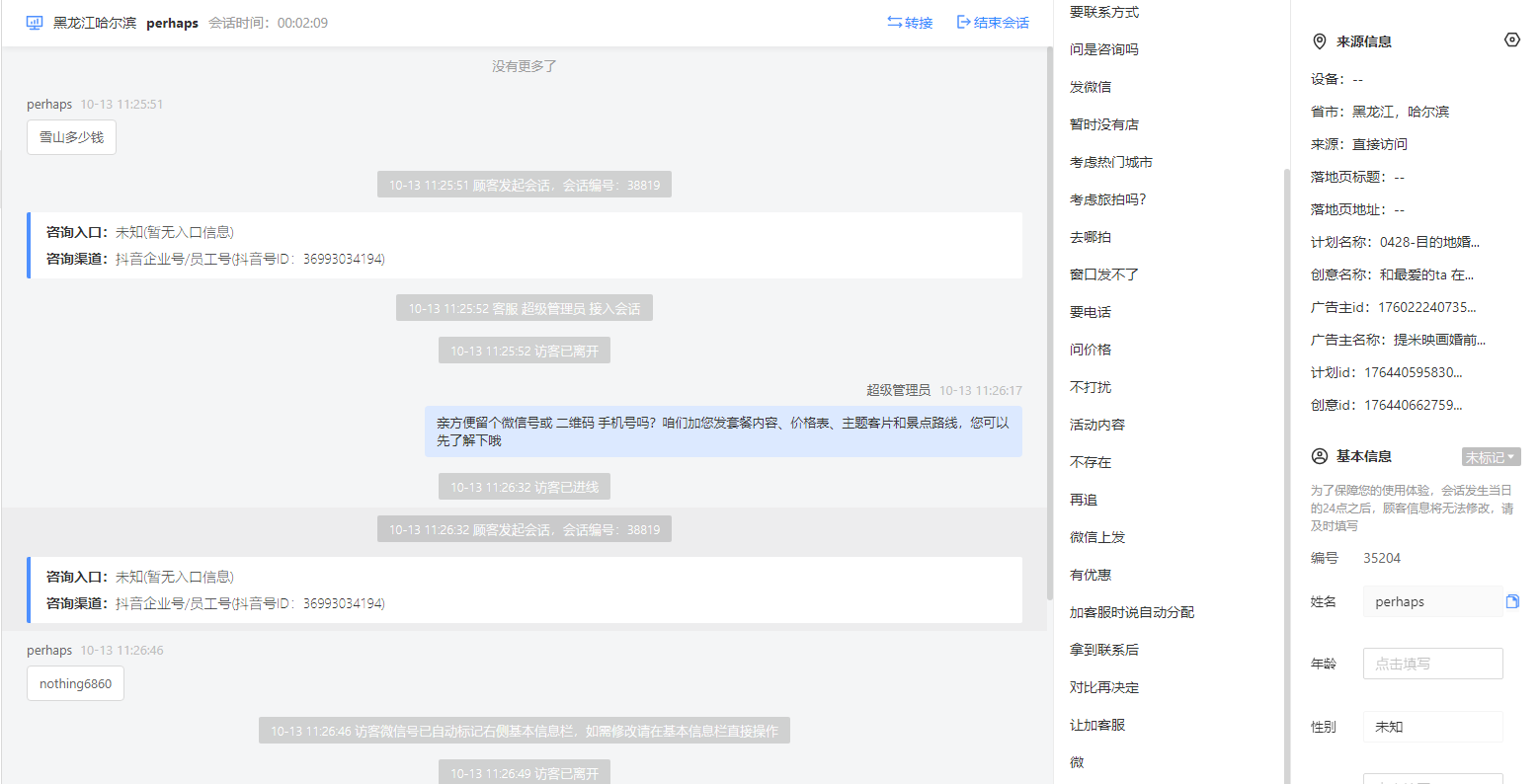This screenshot has height=784, width=1539.
Task: Select quick reply 加客服时说自动分配
Action: point(1132,612)
